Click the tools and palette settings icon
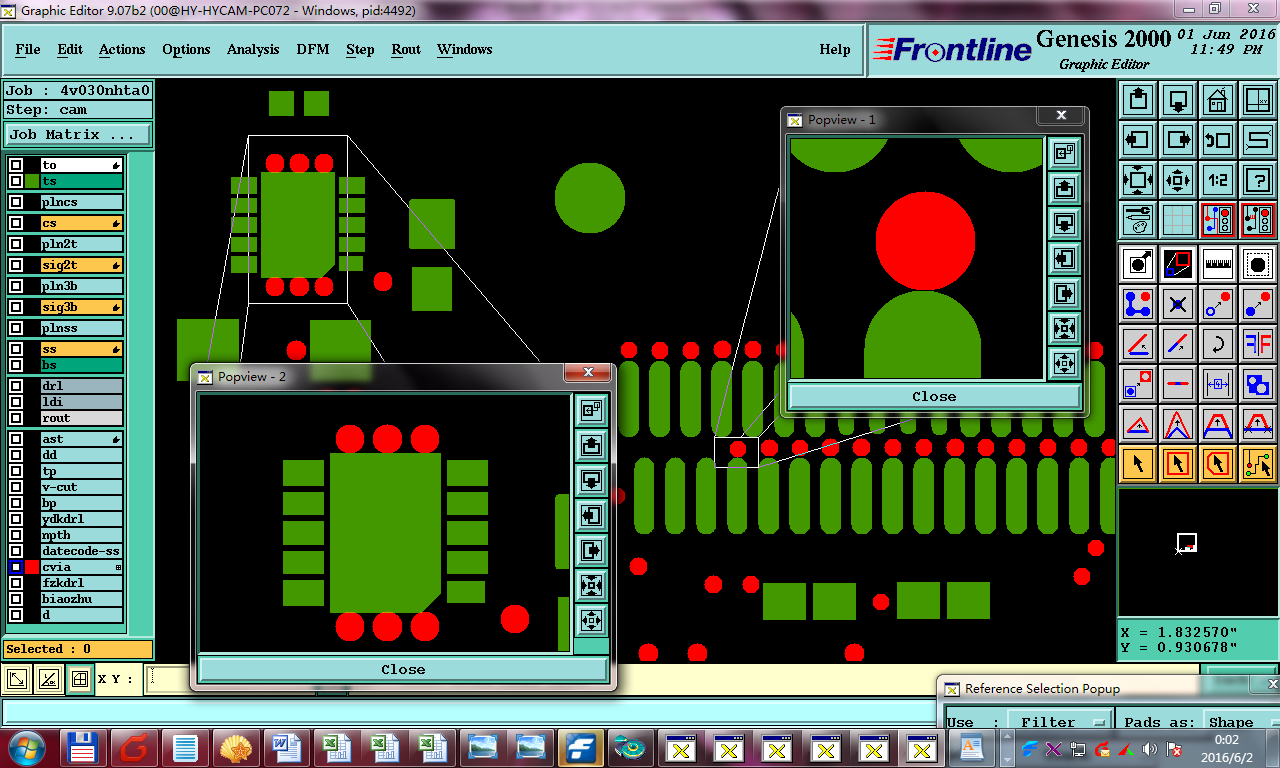Image resolution: width=1280 pixels, height=768 pixels. 1138,220
